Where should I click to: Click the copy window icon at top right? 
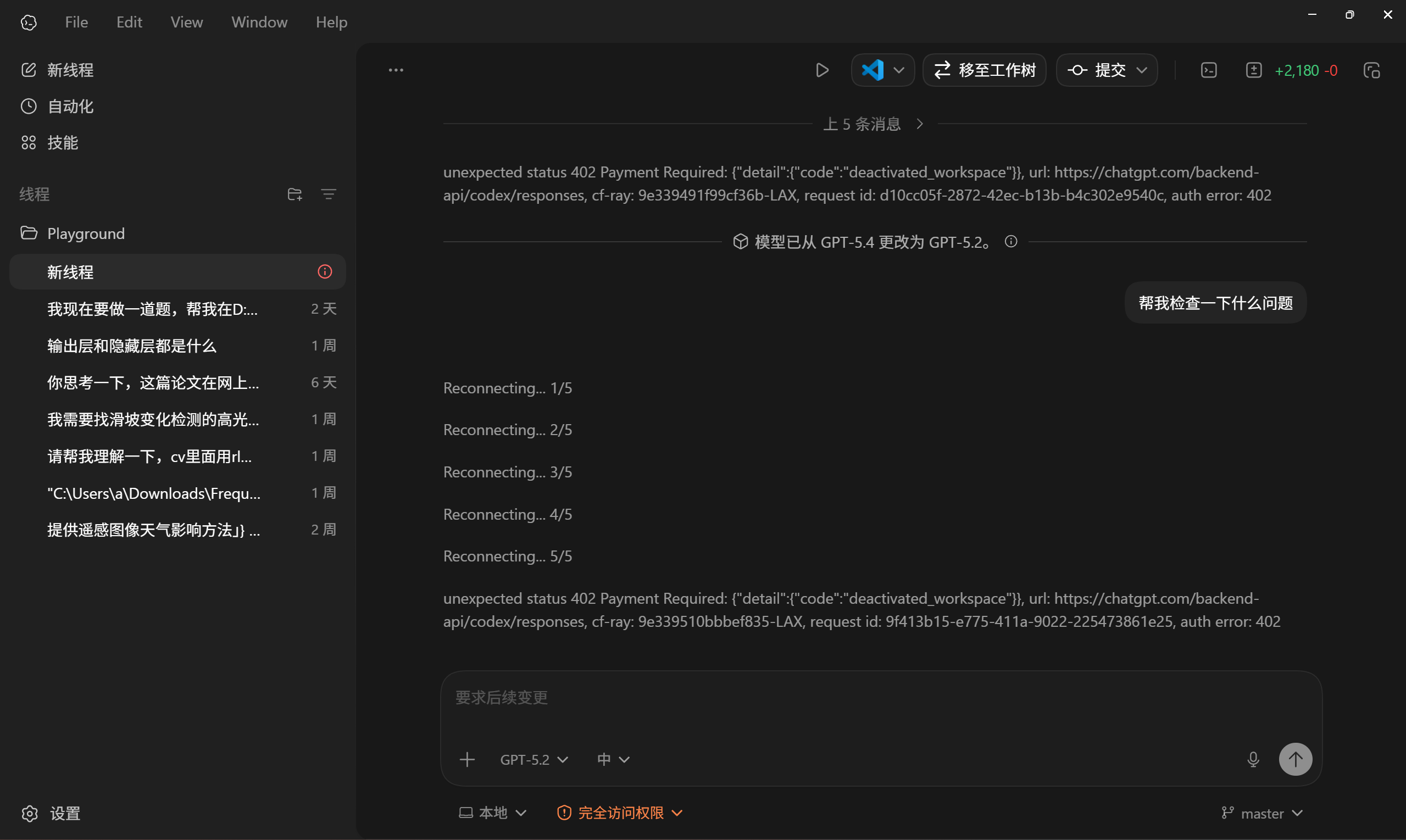tap(1371, 70)
